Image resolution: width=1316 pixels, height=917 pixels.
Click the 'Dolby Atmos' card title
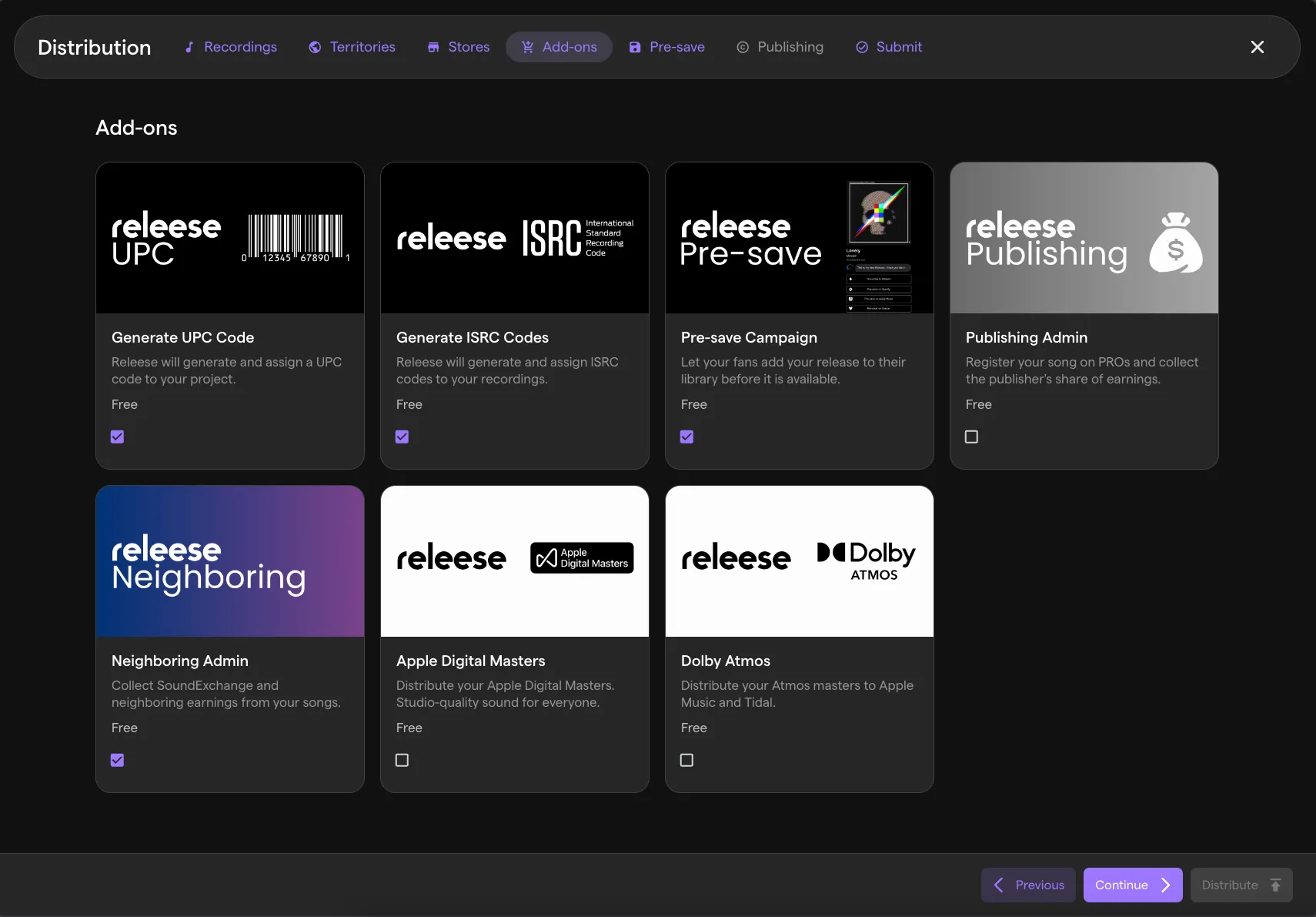(726, 661)
